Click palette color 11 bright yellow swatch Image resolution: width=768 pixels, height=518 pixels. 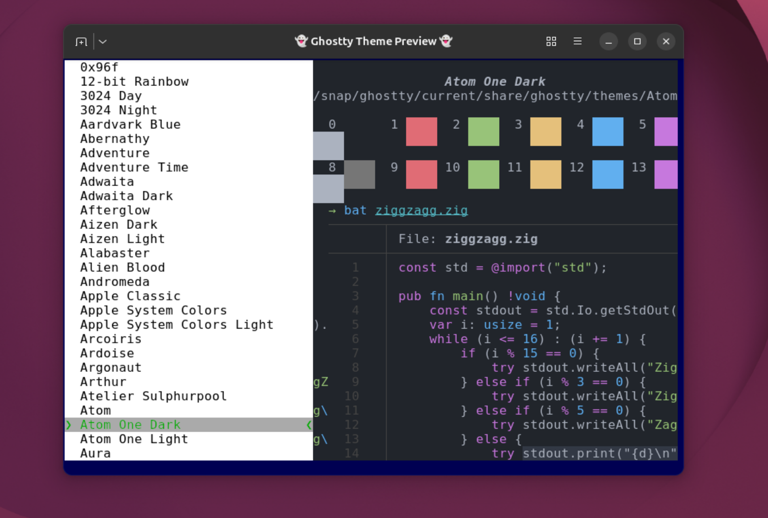[546, 174]
